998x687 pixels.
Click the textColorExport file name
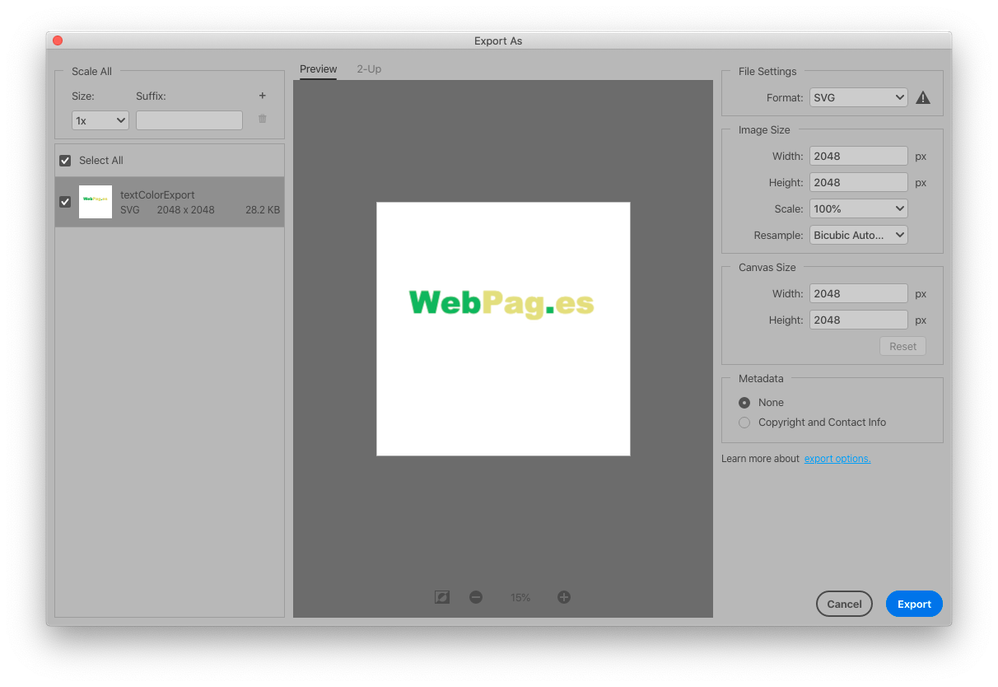(157, 195)
